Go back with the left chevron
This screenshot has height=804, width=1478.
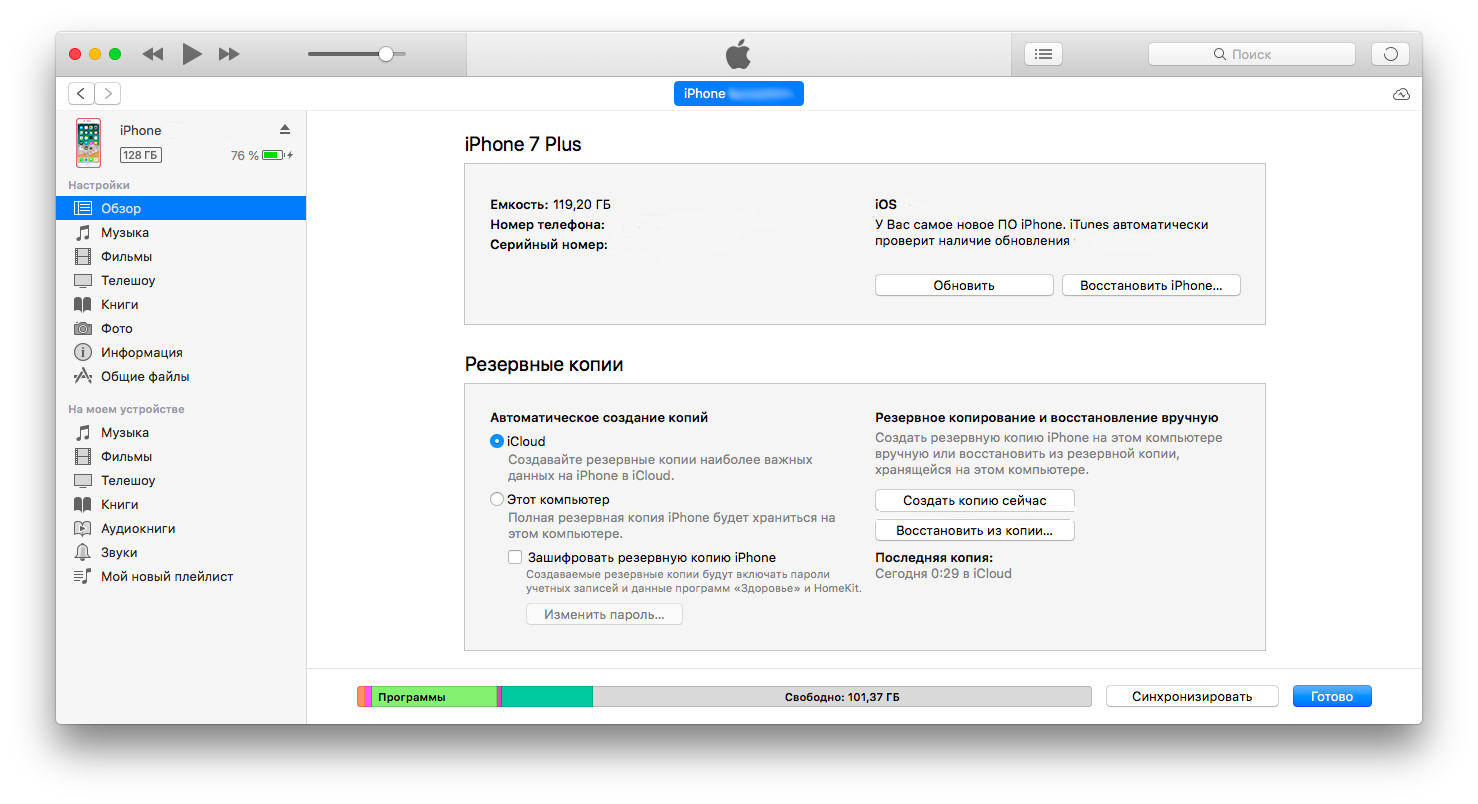(x=81, y=93)
